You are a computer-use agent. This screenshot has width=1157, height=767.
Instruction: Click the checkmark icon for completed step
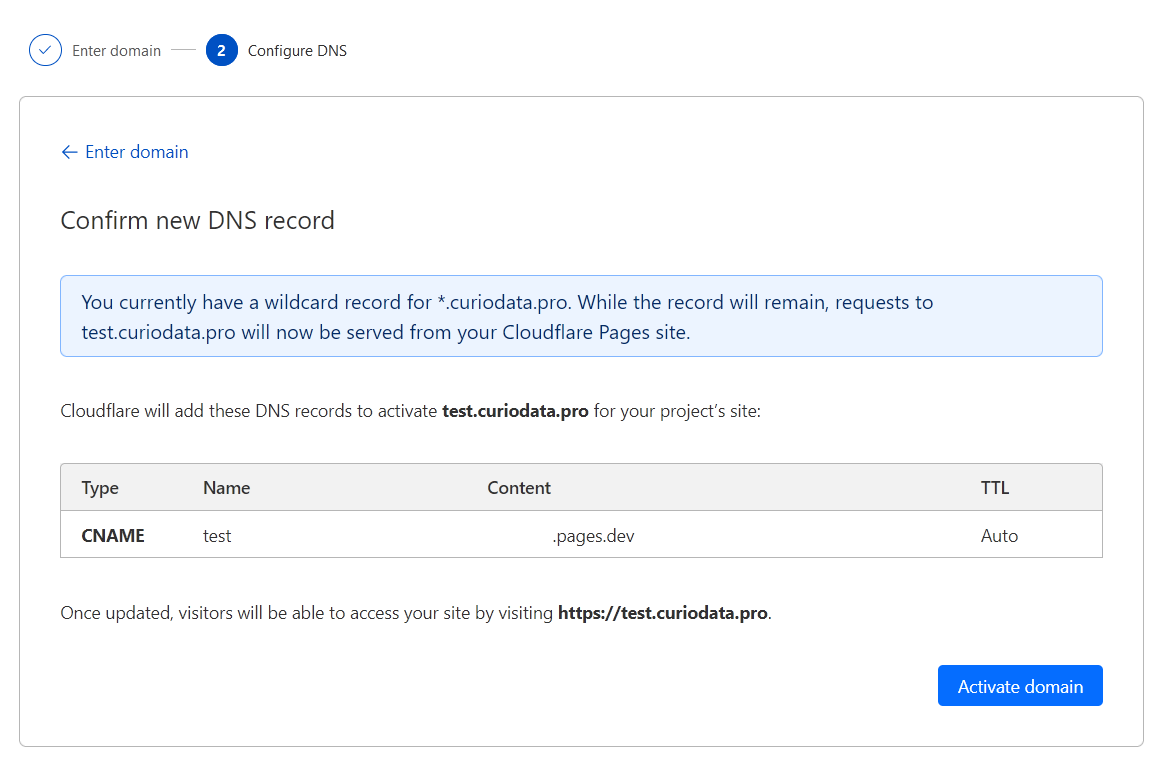45,50
